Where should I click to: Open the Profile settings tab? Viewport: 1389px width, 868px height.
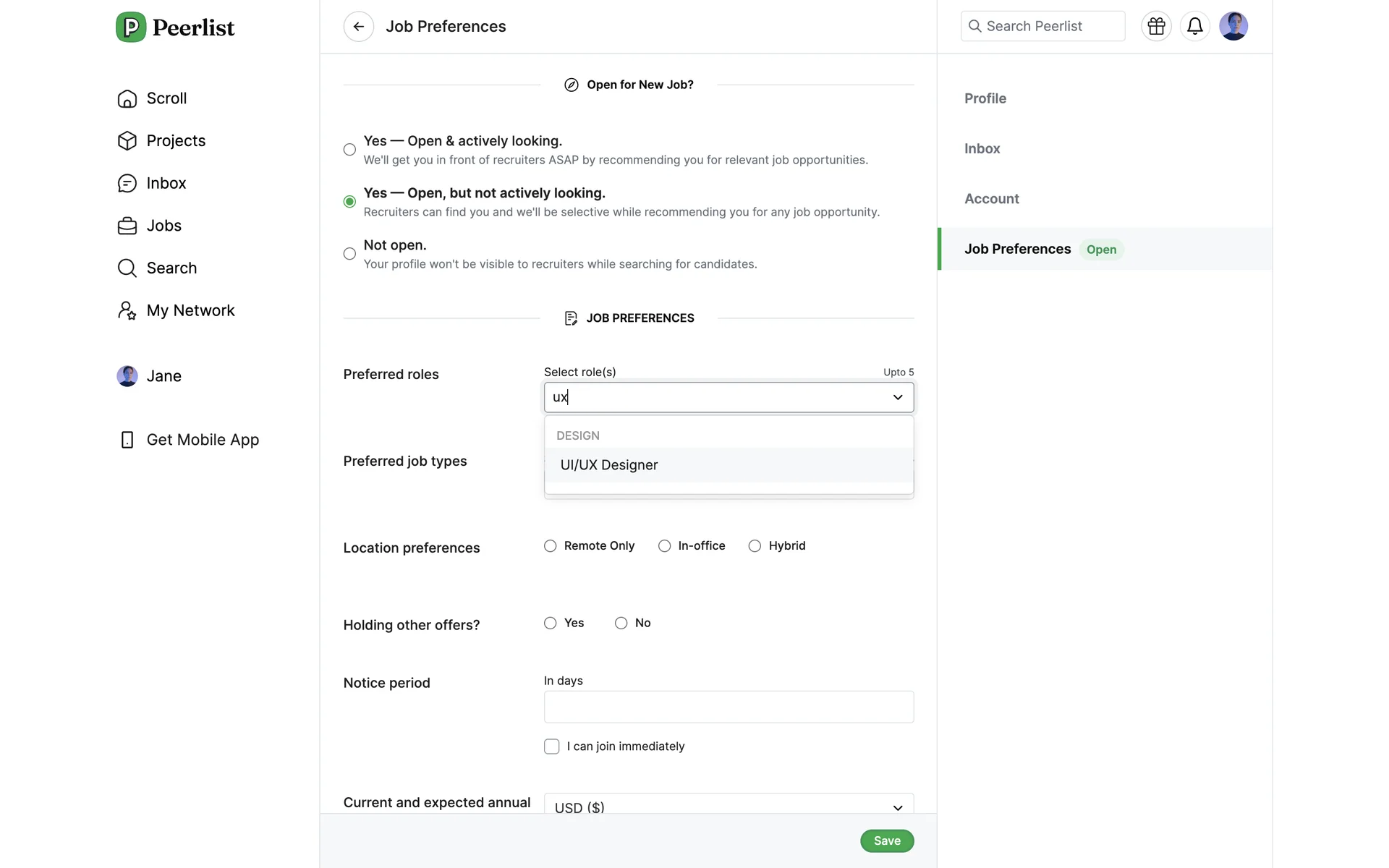click(x=985, y=98)
